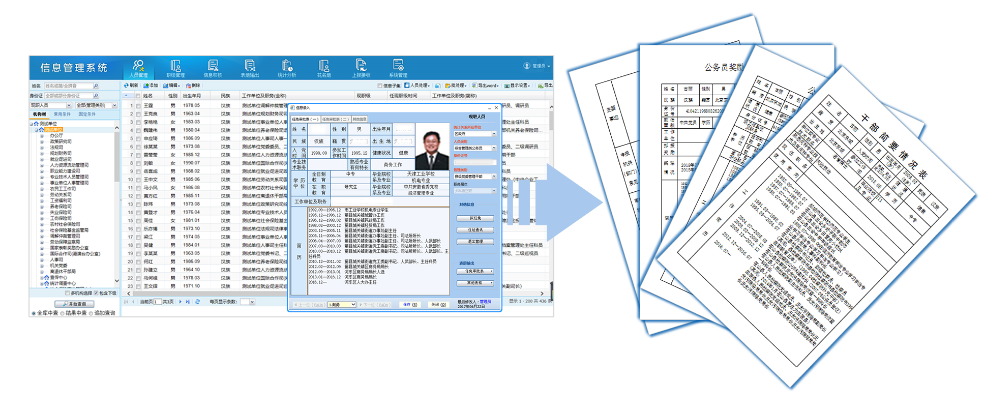Click the 删除 delete toolbar icon

[x=193, y=84]
